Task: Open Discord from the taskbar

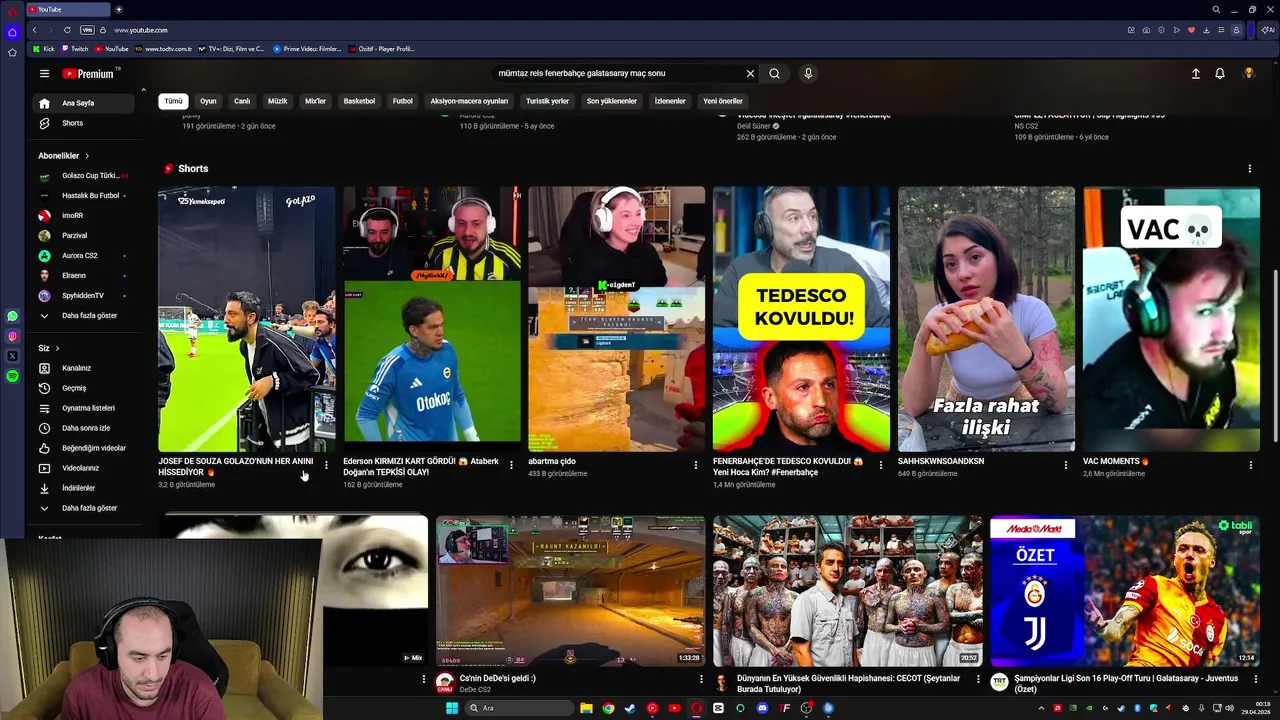Action: (762, 708)
